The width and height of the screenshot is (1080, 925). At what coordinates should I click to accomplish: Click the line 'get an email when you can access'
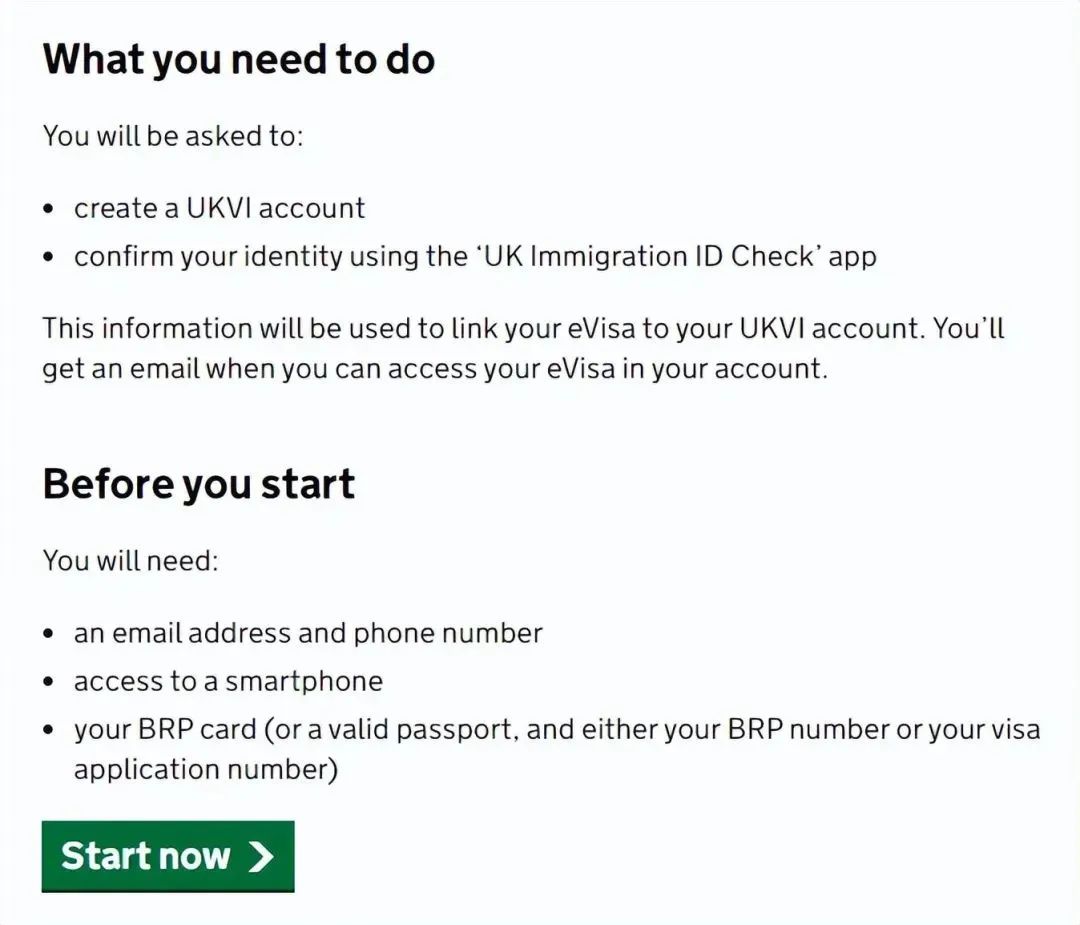[x=435, y=369]
